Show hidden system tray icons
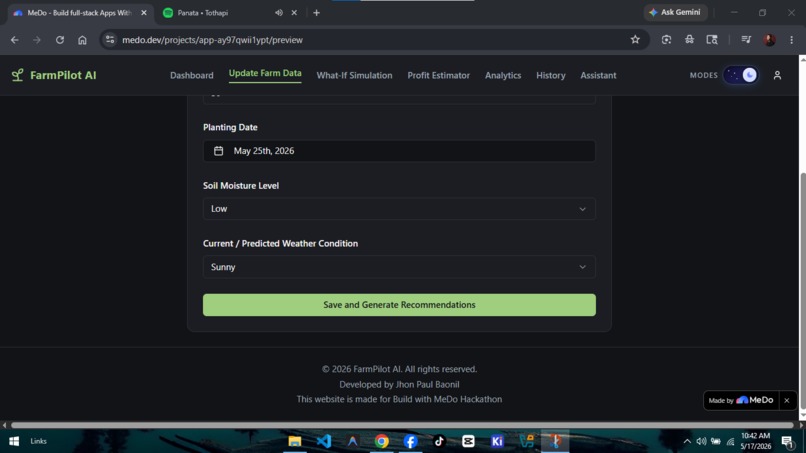The height and width of the screenshot is (453, 806). click(687, 441)
